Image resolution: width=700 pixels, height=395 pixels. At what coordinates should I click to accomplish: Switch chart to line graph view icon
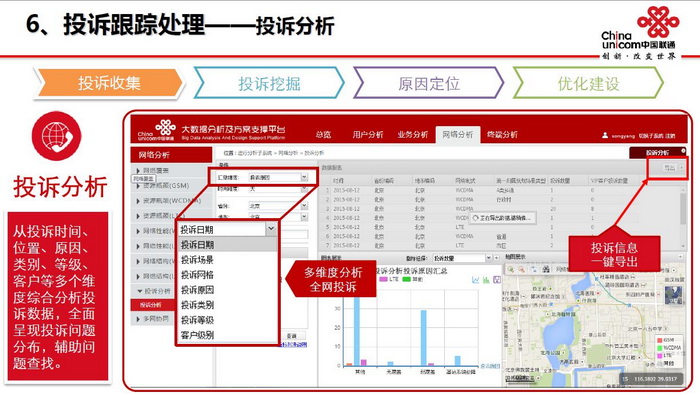[475, 280]
